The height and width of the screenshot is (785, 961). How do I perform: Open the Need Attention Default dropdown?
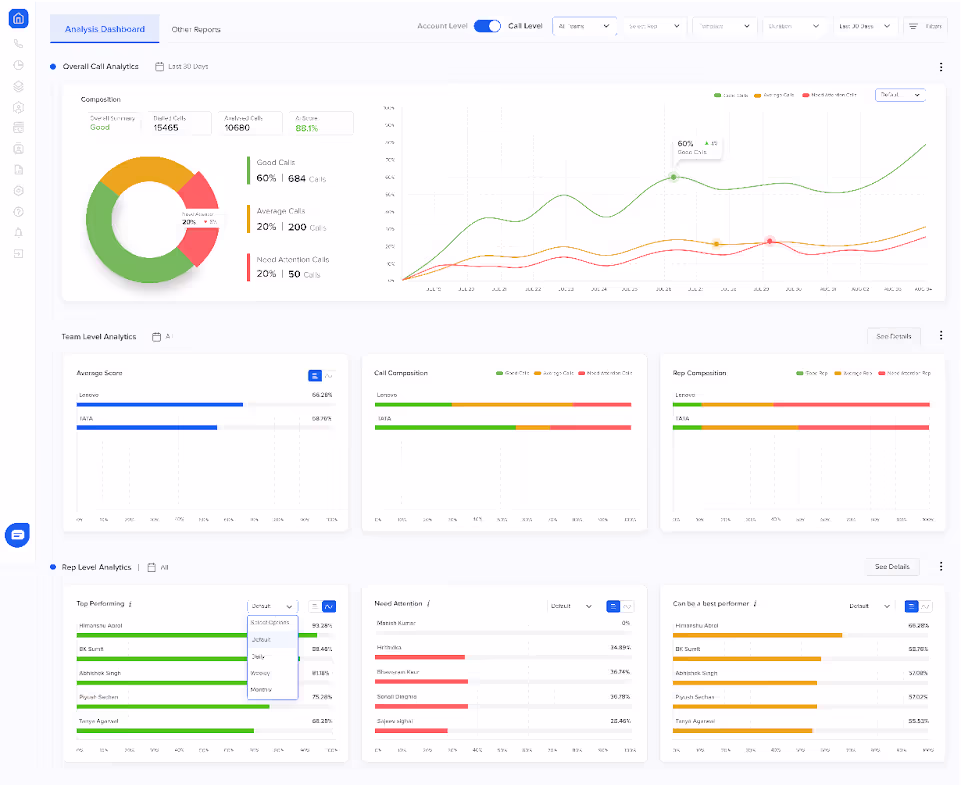coord(571,607)
